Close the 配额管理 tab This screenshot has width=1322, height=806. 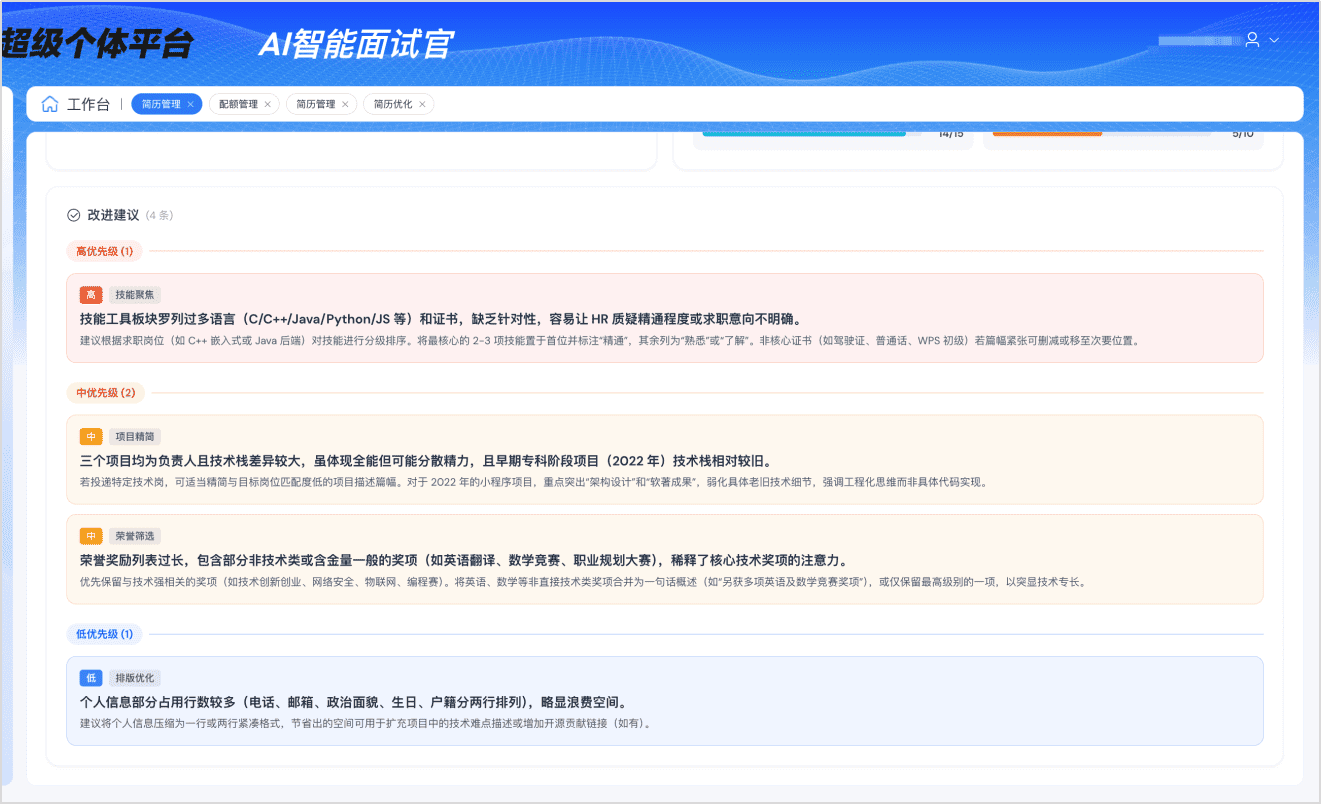pyautogui.click(x=268, y=104)
